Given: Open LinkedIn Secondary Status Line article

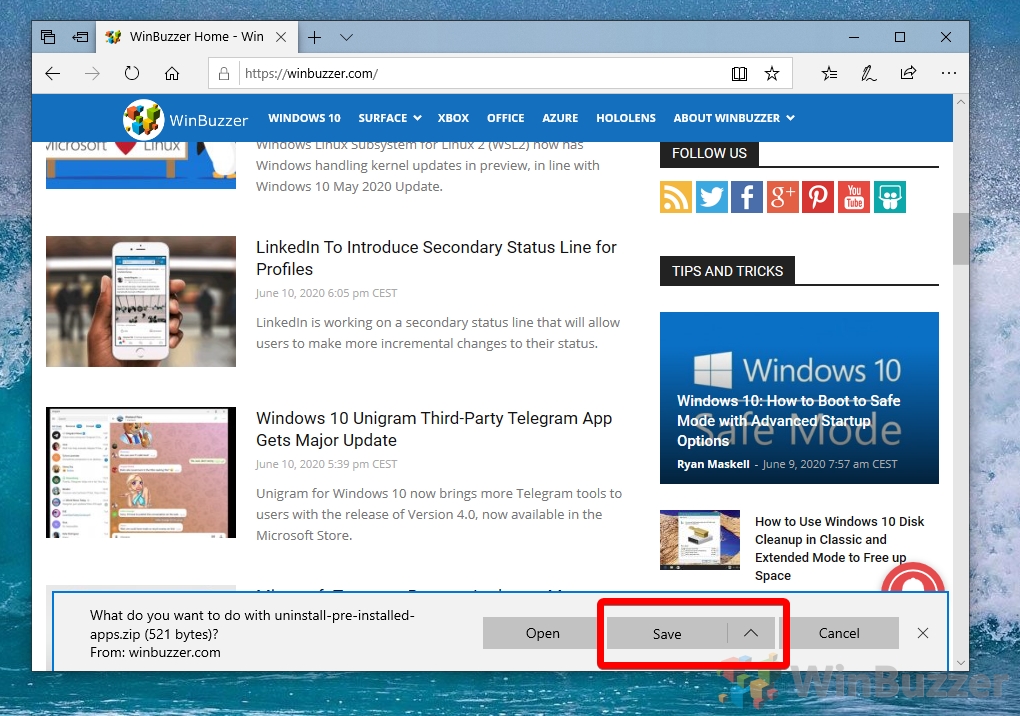Looking at the screenshot, I should click(x=436, y=258).
